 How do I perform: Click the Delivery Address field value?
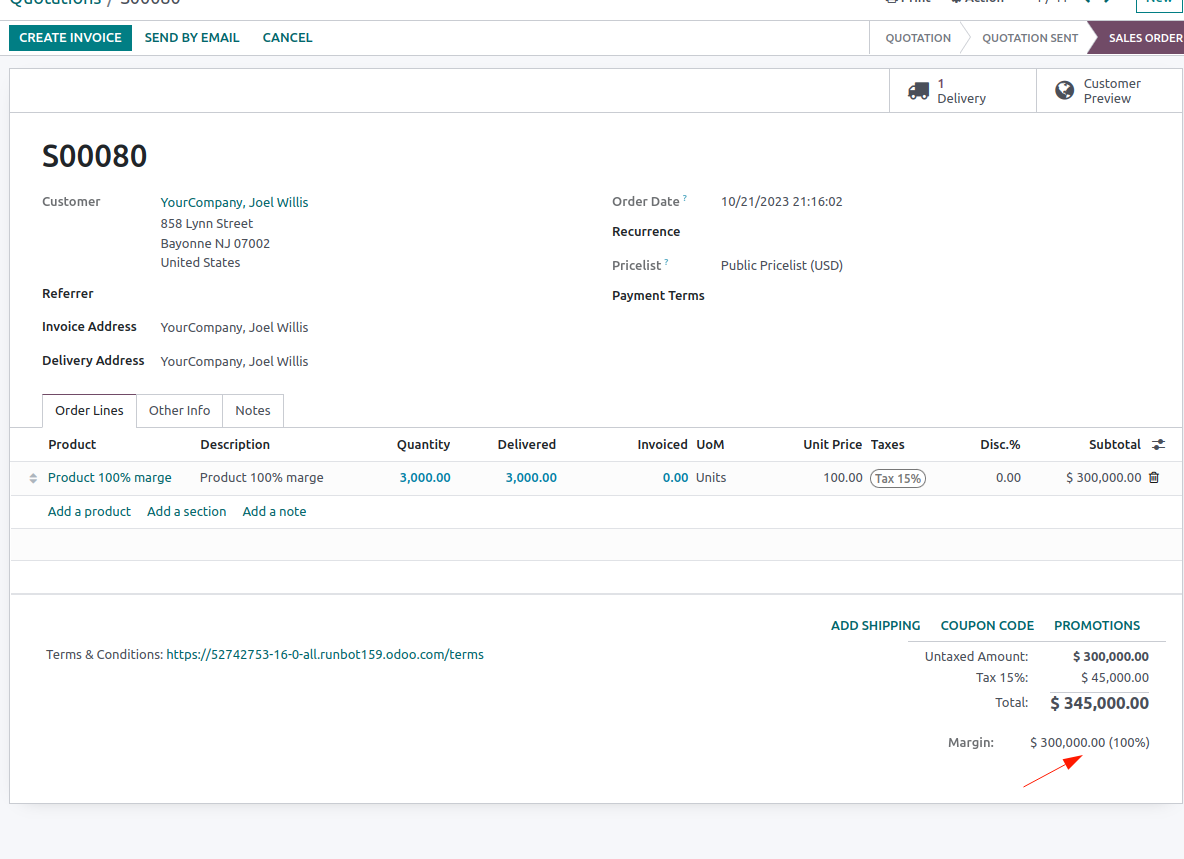tap(234, 362)
